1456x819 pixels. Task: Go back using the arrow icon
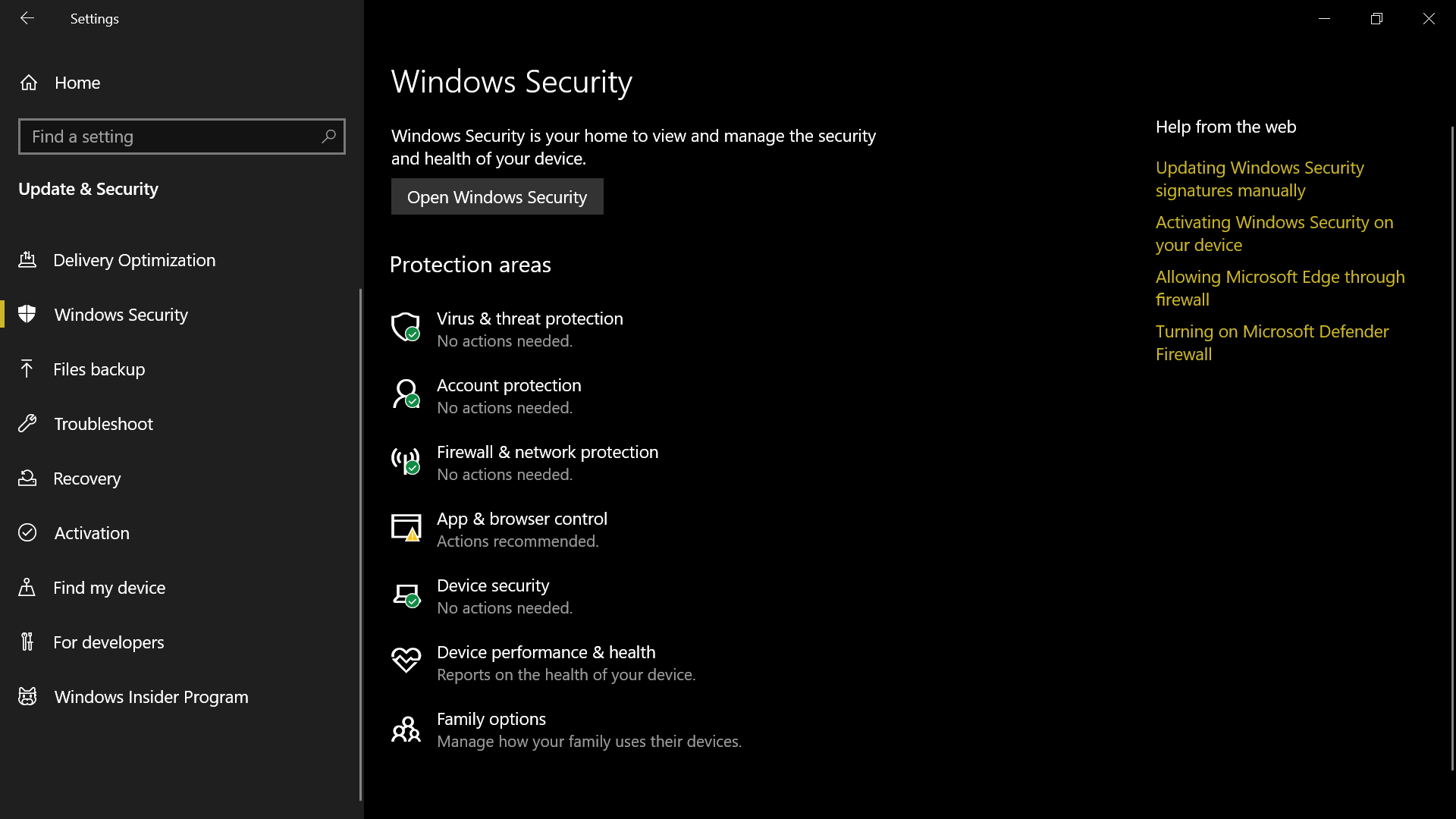pyautogui.click(x=27, y=18)
